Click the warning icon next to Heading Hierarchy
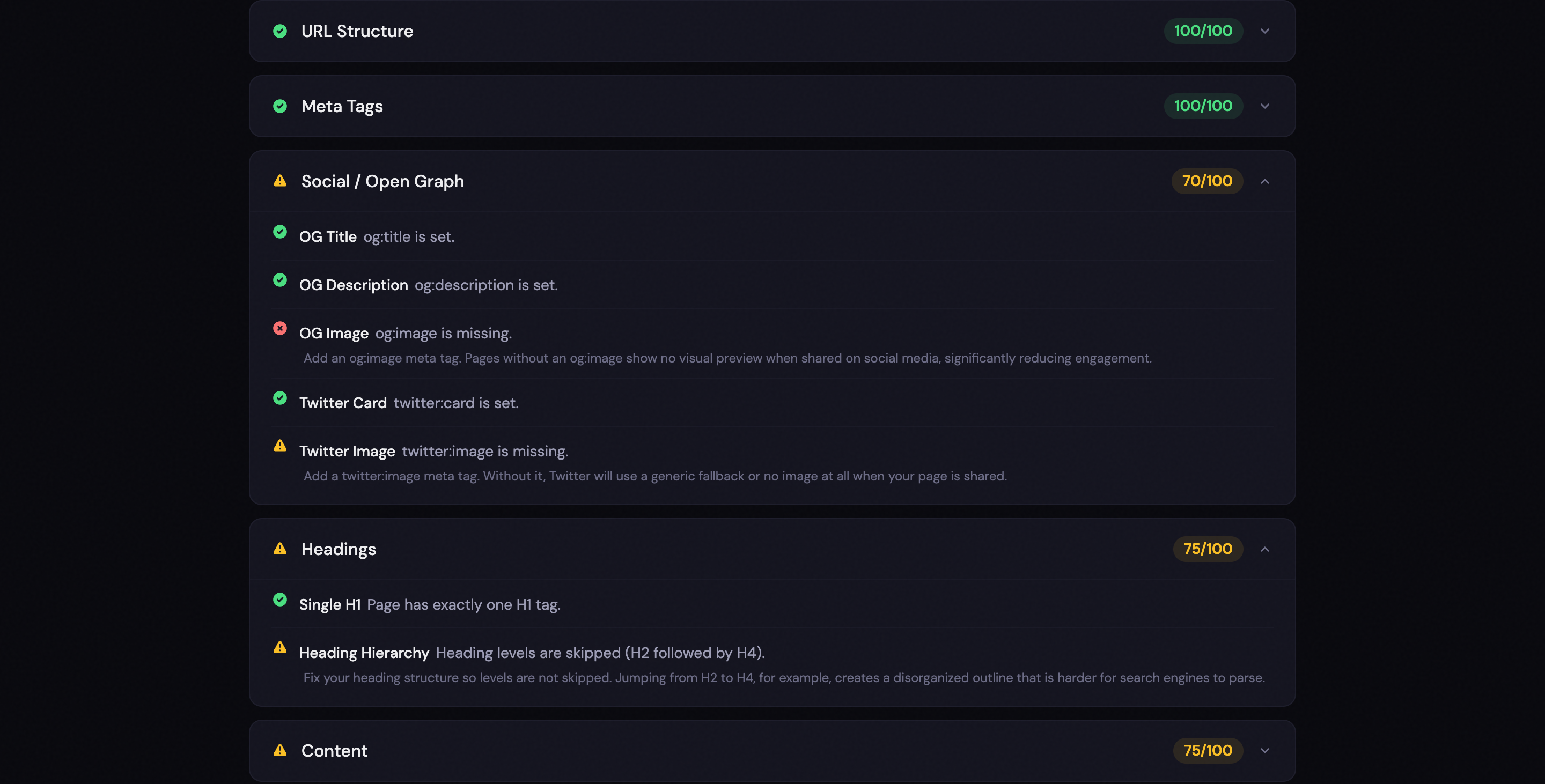The height and width of the screenshot is (784, 1545). 280,647
